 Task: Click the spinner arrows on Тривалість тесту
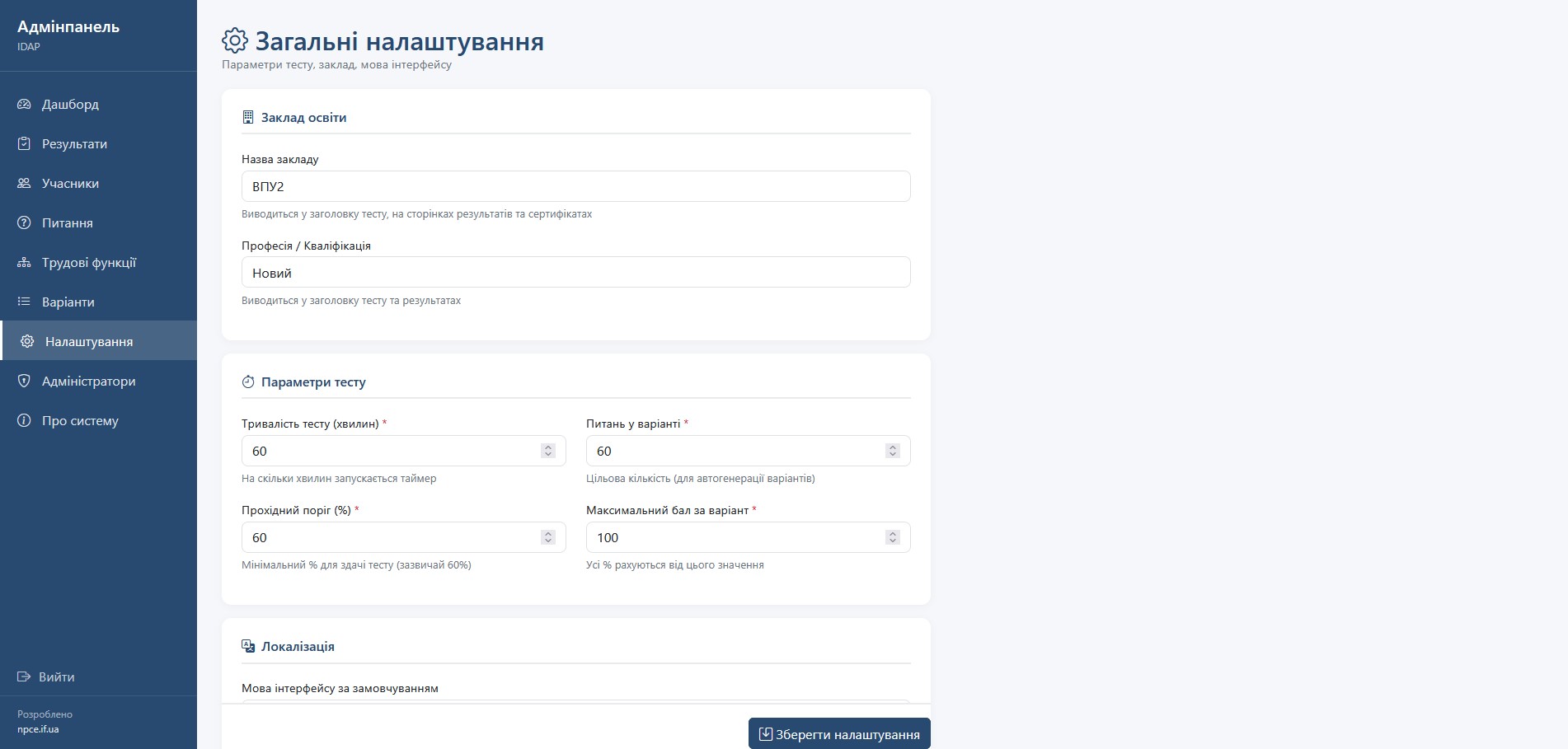548,451
